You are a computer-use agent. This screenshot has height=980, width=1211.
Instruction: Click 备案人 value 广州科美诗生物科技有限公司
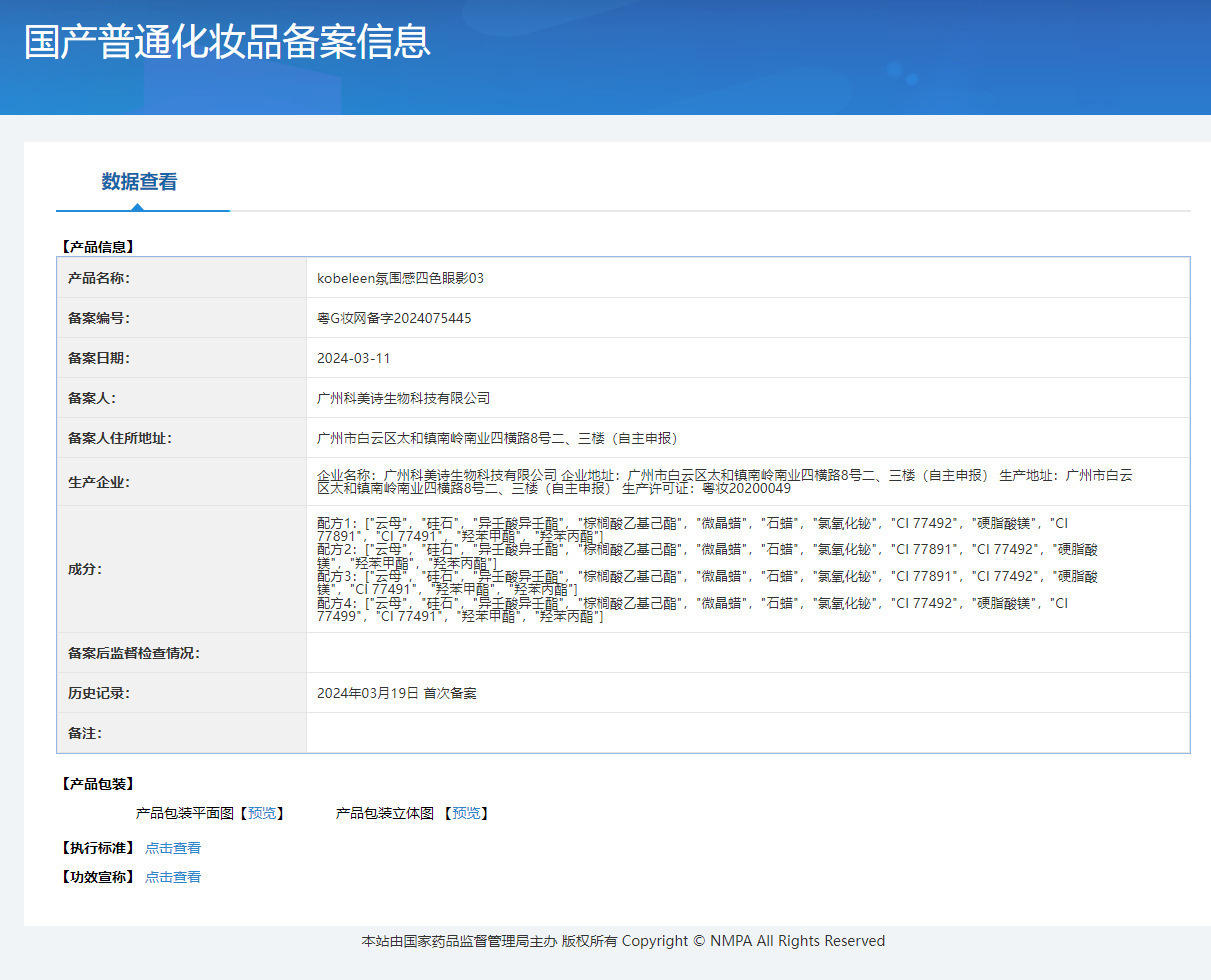404,398
